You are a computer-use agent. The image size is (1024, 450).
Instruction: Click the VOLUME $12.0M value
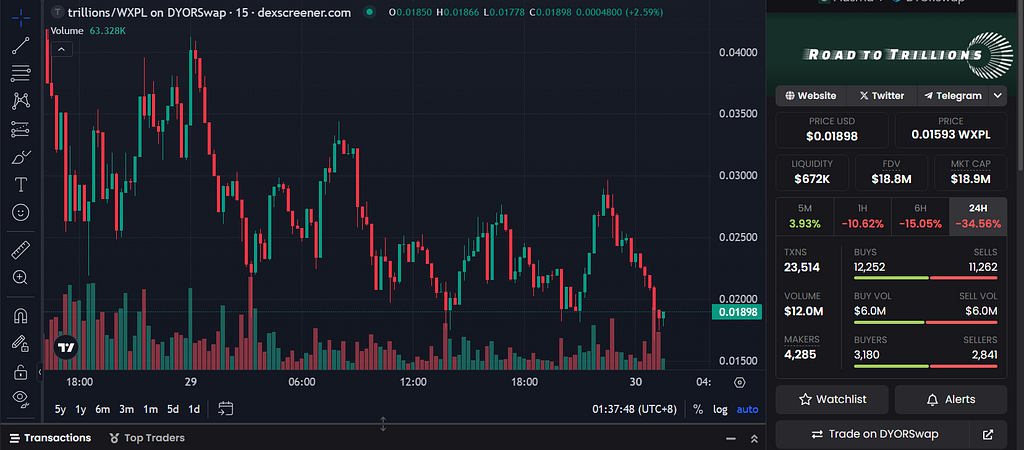pyautogui.click(x=803, y=311)
